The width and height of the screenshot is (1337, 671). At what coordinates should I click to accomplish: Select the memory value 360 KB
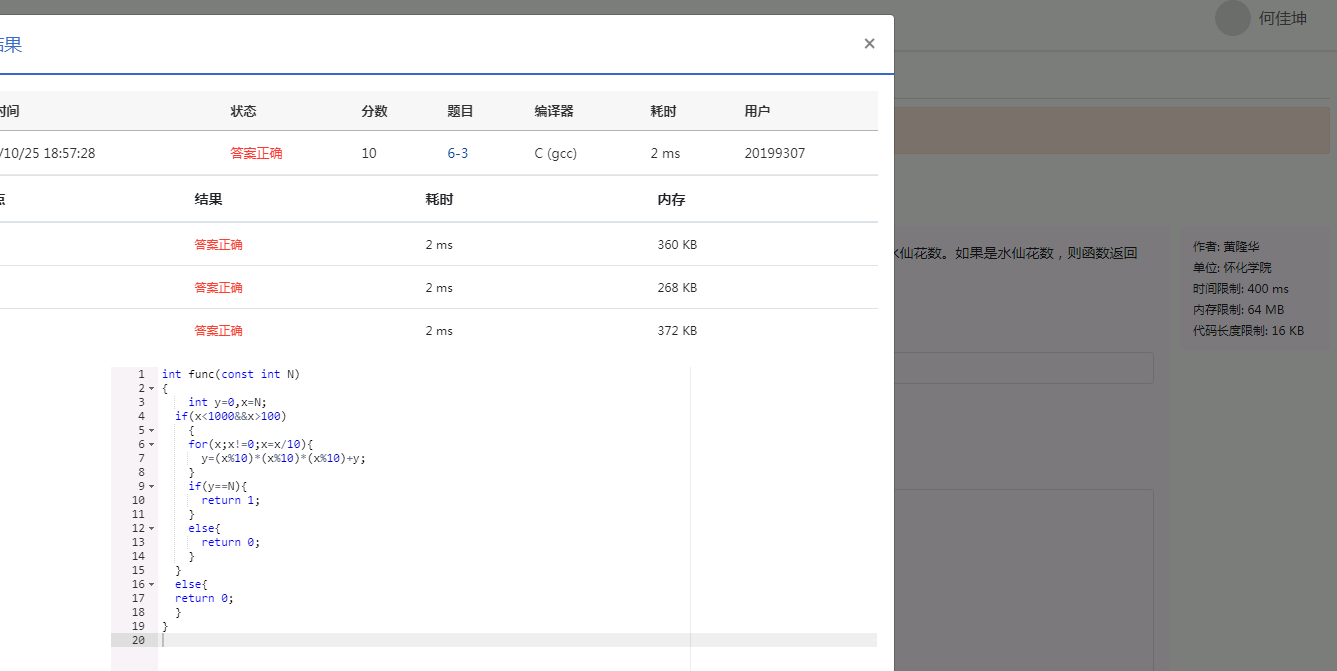coord(677,244)
